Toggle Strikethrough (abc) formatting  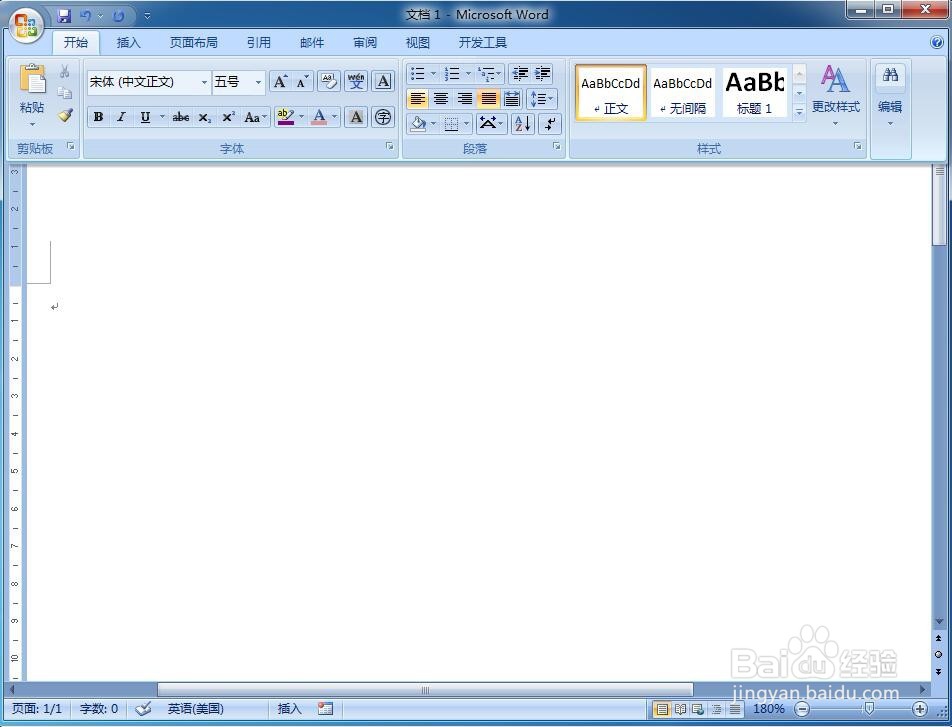click(181, 117)
